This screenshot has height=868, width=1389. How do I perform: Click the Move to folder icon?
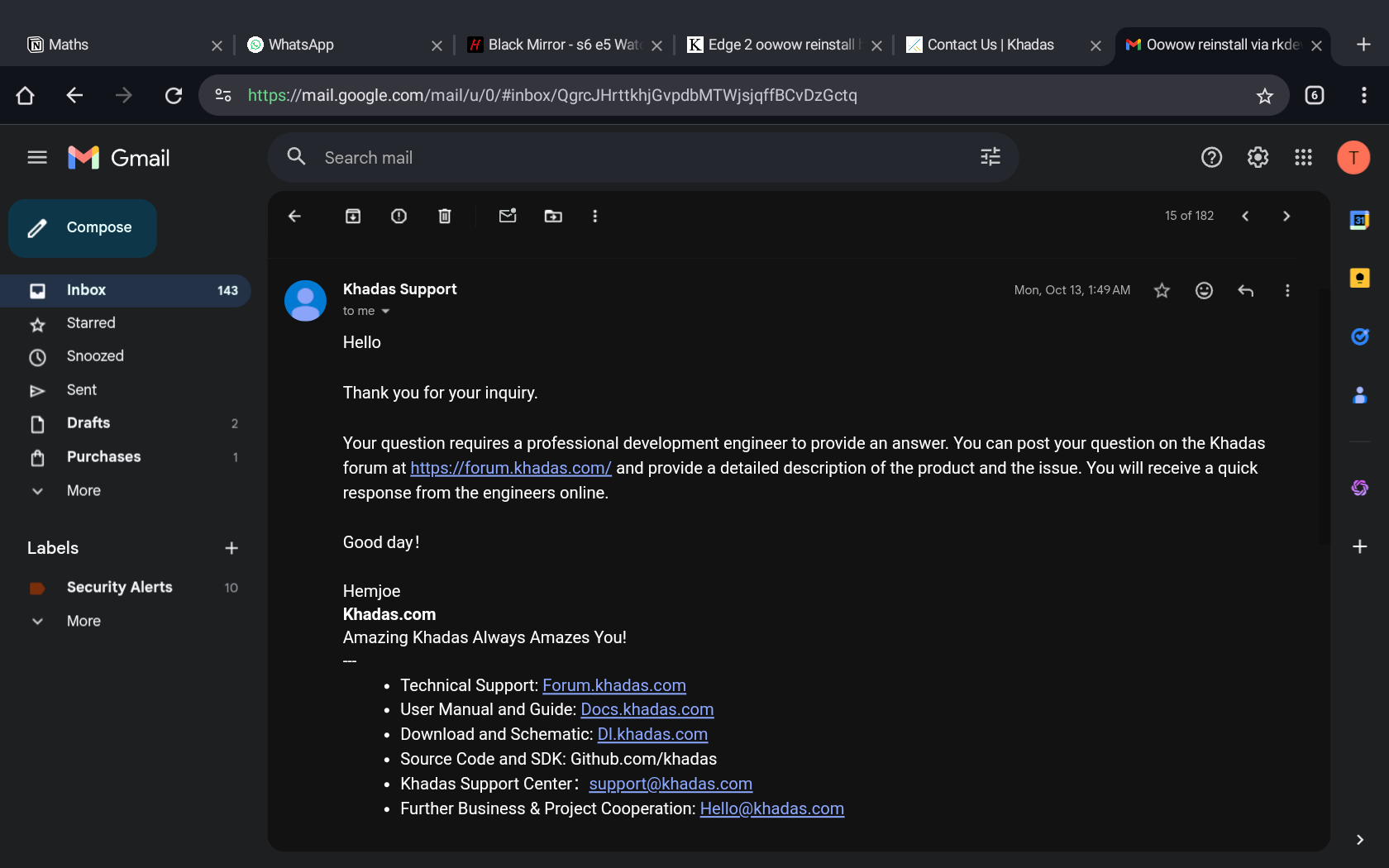pyautogui.click(x=553, y=217)
